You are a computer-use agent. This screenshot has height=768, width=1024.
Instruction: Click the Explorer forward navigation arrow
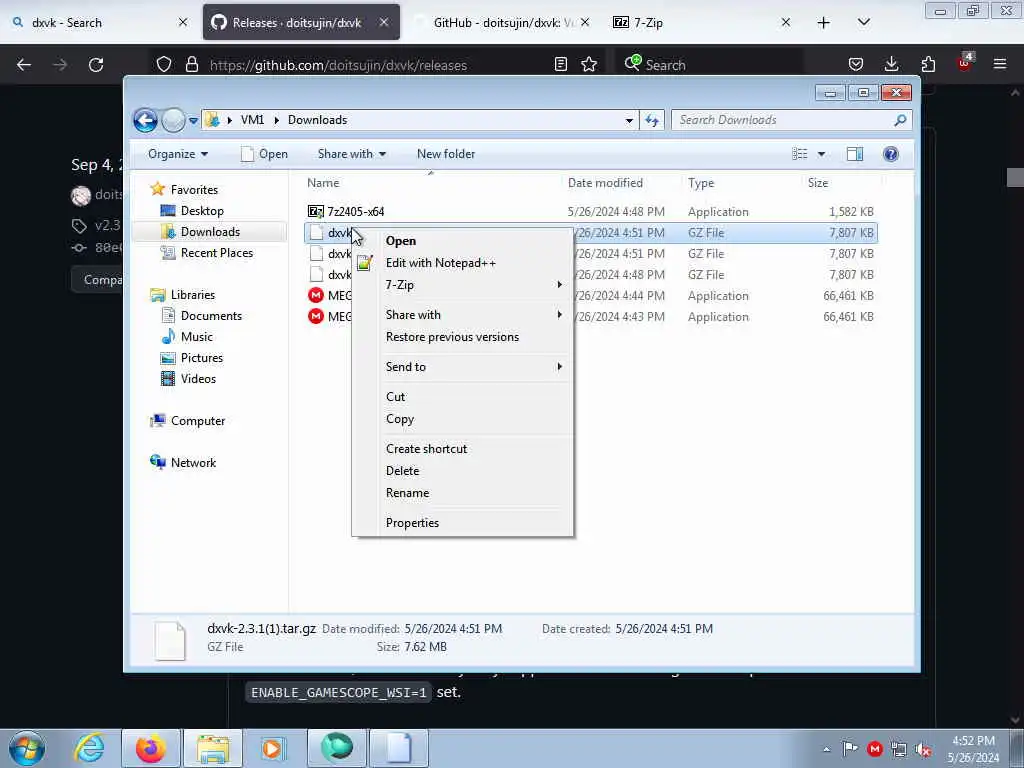tap(173, 120)
